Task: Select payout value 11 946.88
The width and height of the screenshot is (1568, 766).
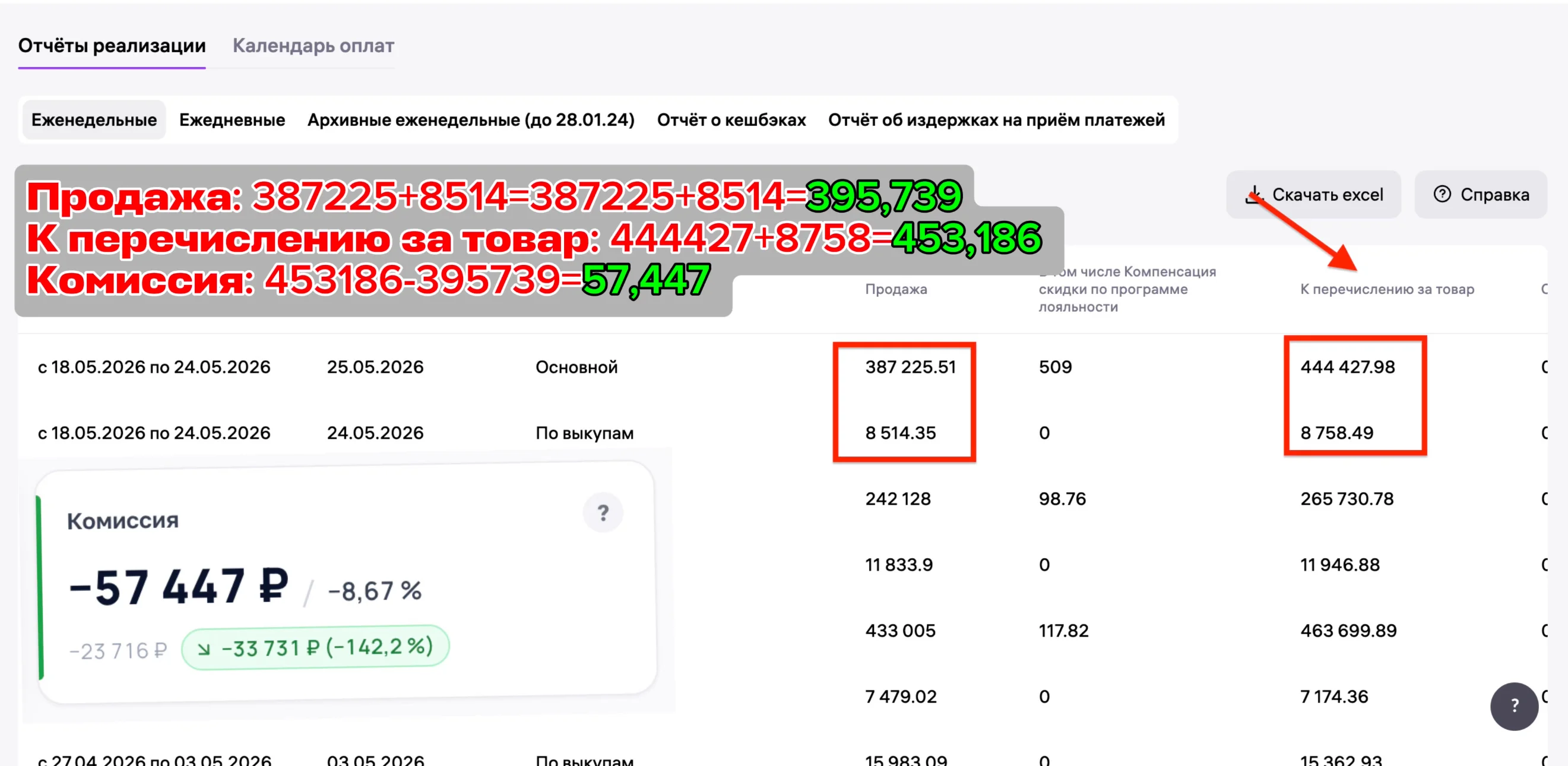Action: [1340, 564]
